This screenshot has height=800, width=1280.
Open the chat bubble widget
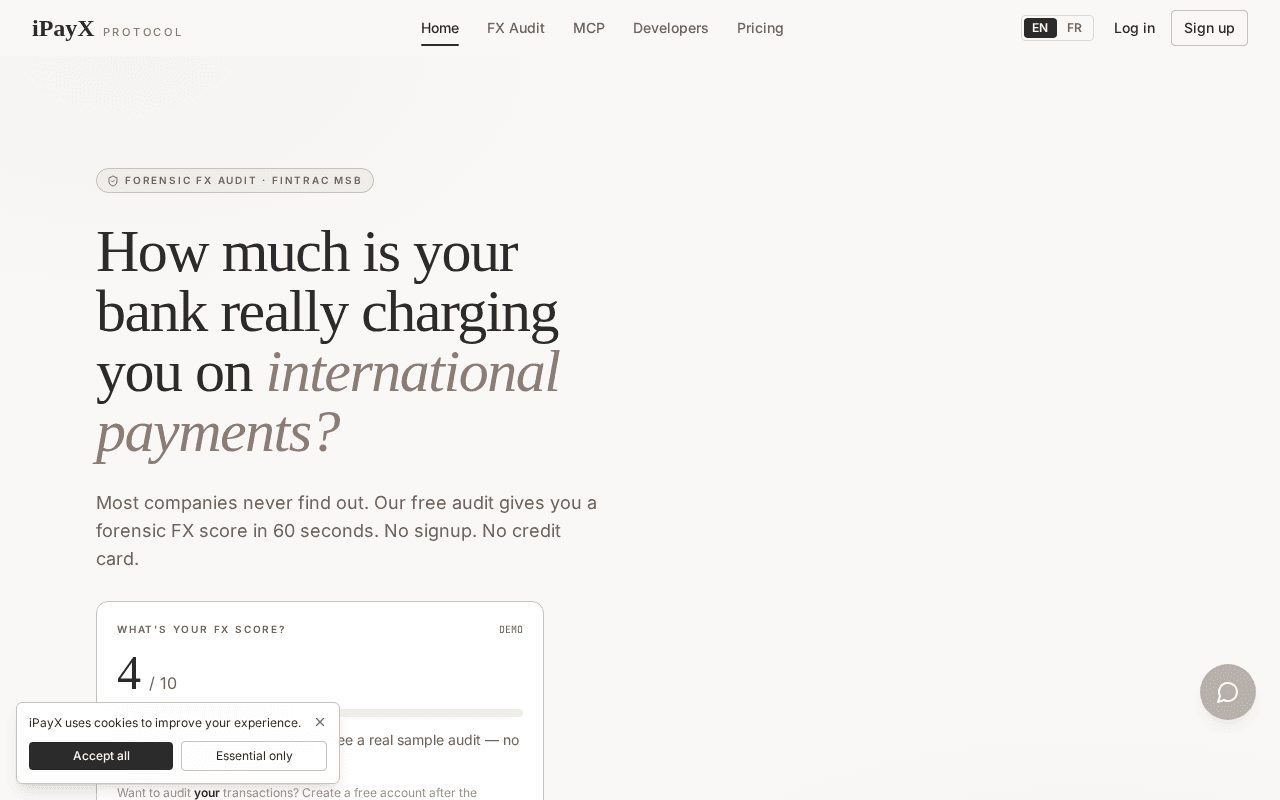point(1227,692)
